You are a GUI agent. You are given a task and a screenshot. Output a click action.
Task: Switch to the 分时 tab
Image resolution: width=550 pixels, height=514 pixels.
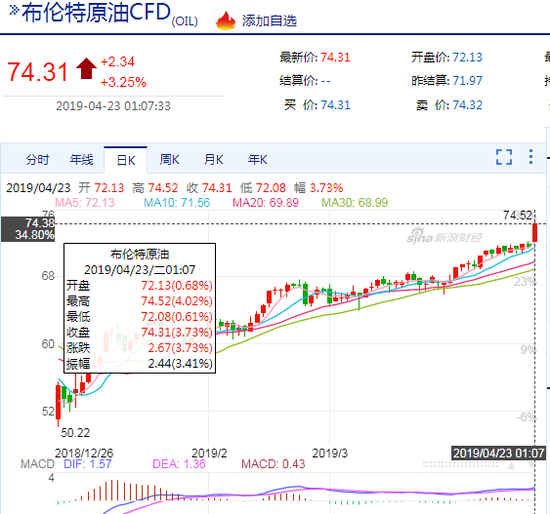[38, 160]
